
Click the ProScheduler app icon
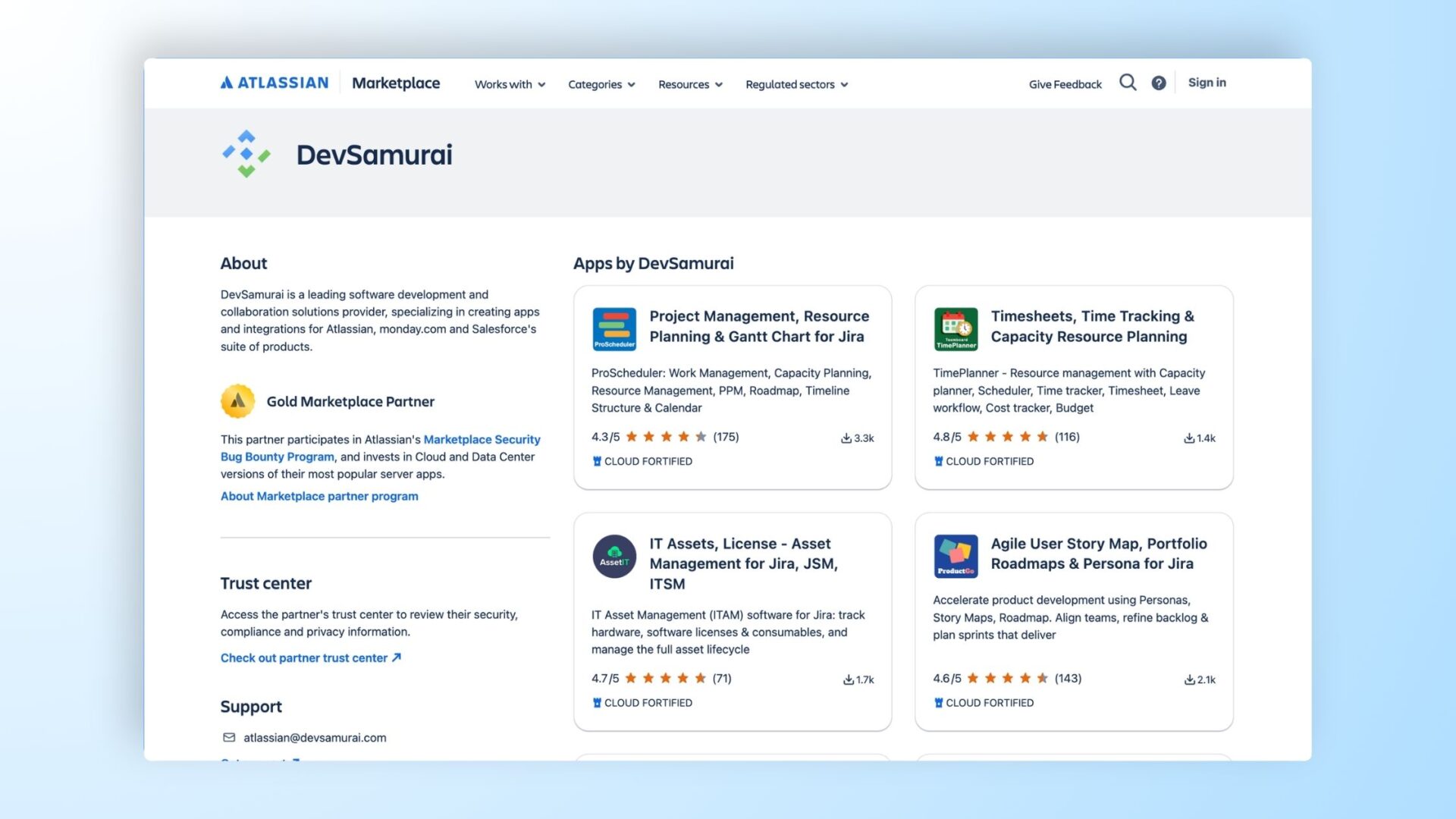614,329
